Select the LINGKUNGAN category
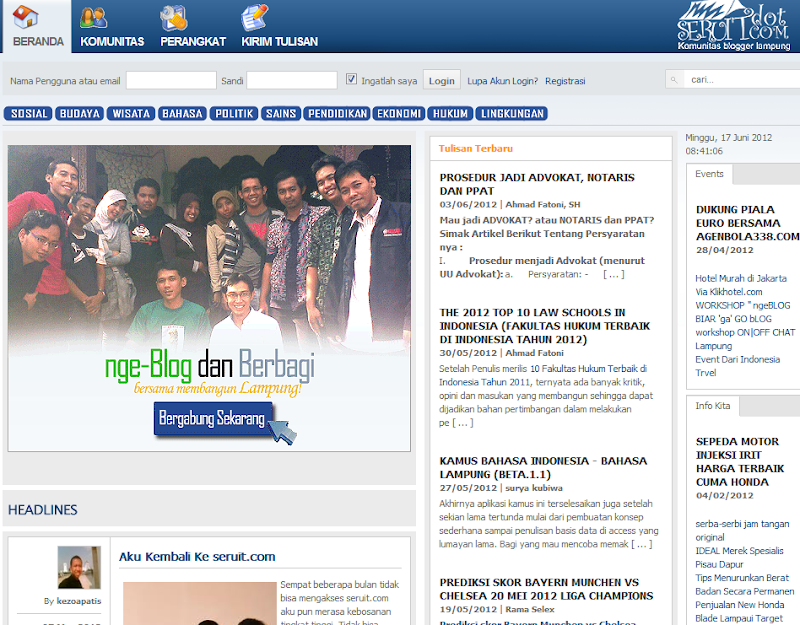Screen dimensions: 800x625 [x=512, y=113]
